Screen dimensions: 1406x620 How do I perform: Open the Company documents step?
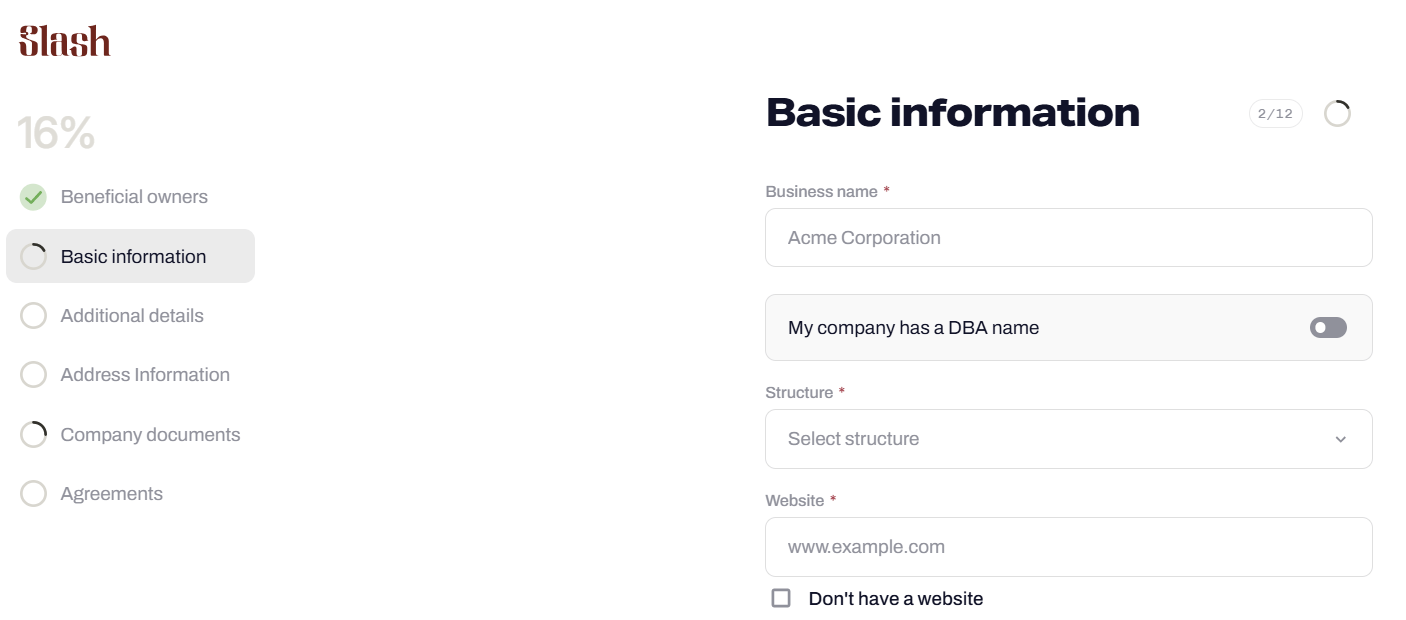click(150, 435)
